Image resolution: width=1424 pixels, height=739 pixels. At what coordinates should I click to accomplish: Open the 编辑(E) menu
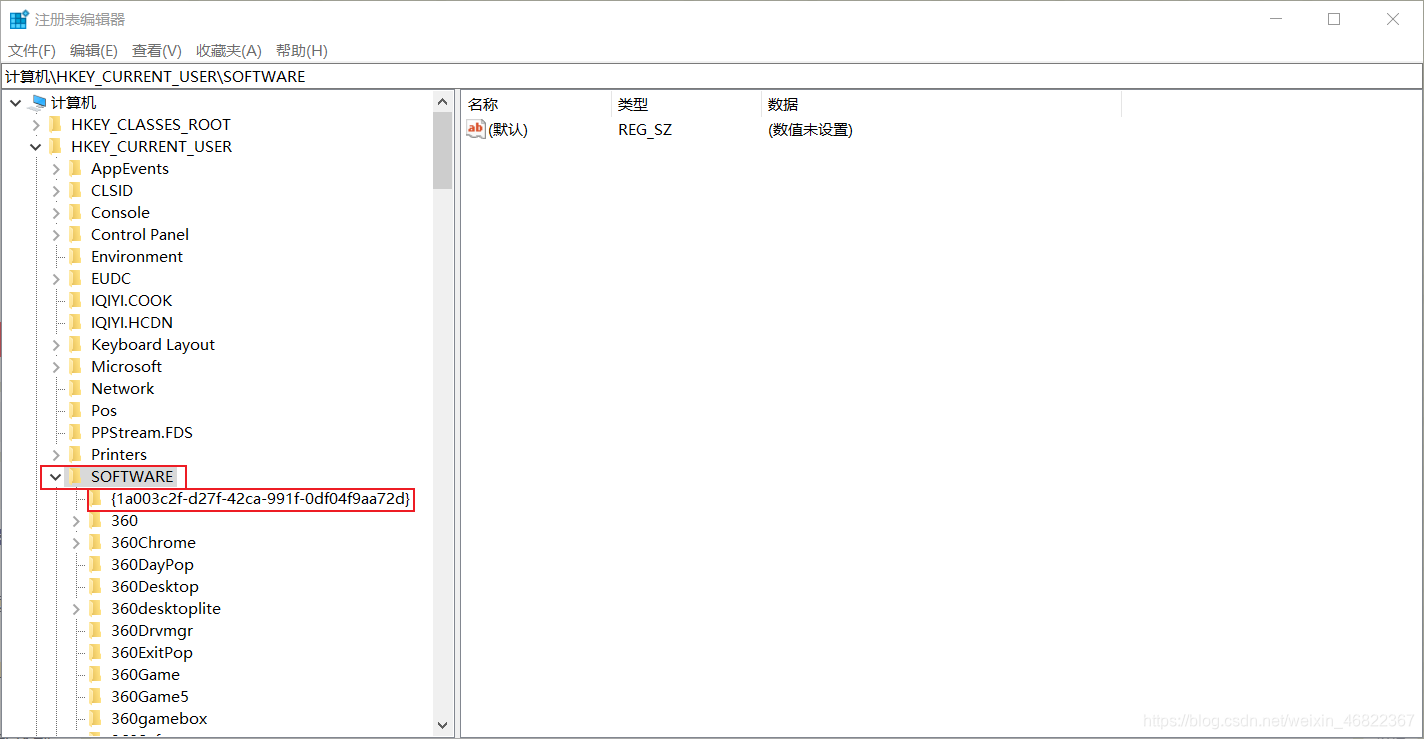tap(93, 50)
